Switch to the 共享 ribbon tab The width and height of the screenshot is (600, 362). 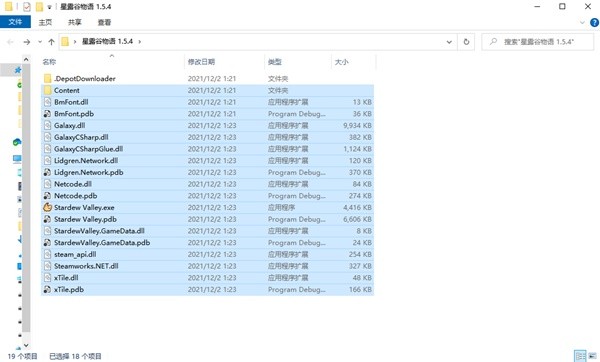(75, 22)
